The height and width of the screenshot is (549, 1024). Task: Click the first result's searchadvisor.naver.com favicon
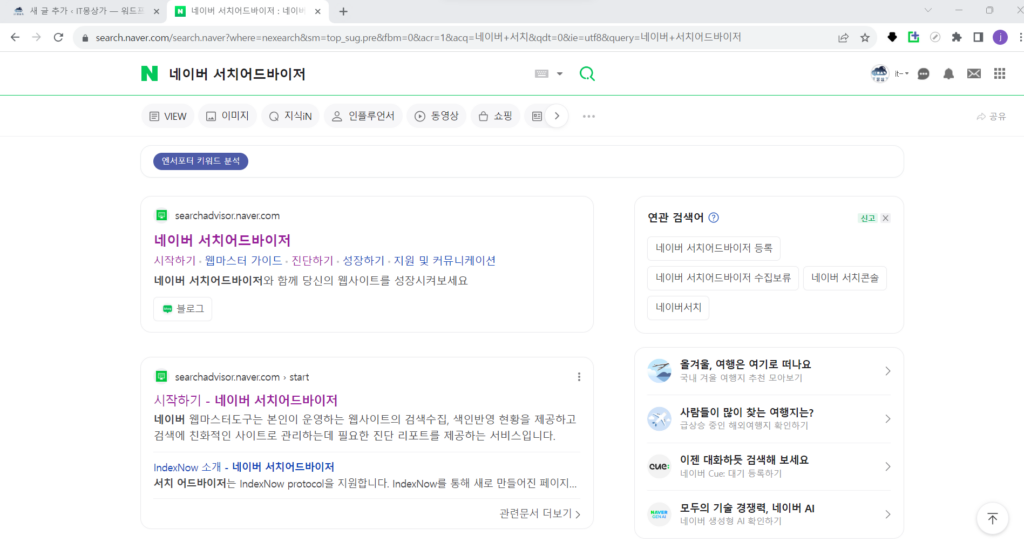pyautogui.click(x=161, y=215)
